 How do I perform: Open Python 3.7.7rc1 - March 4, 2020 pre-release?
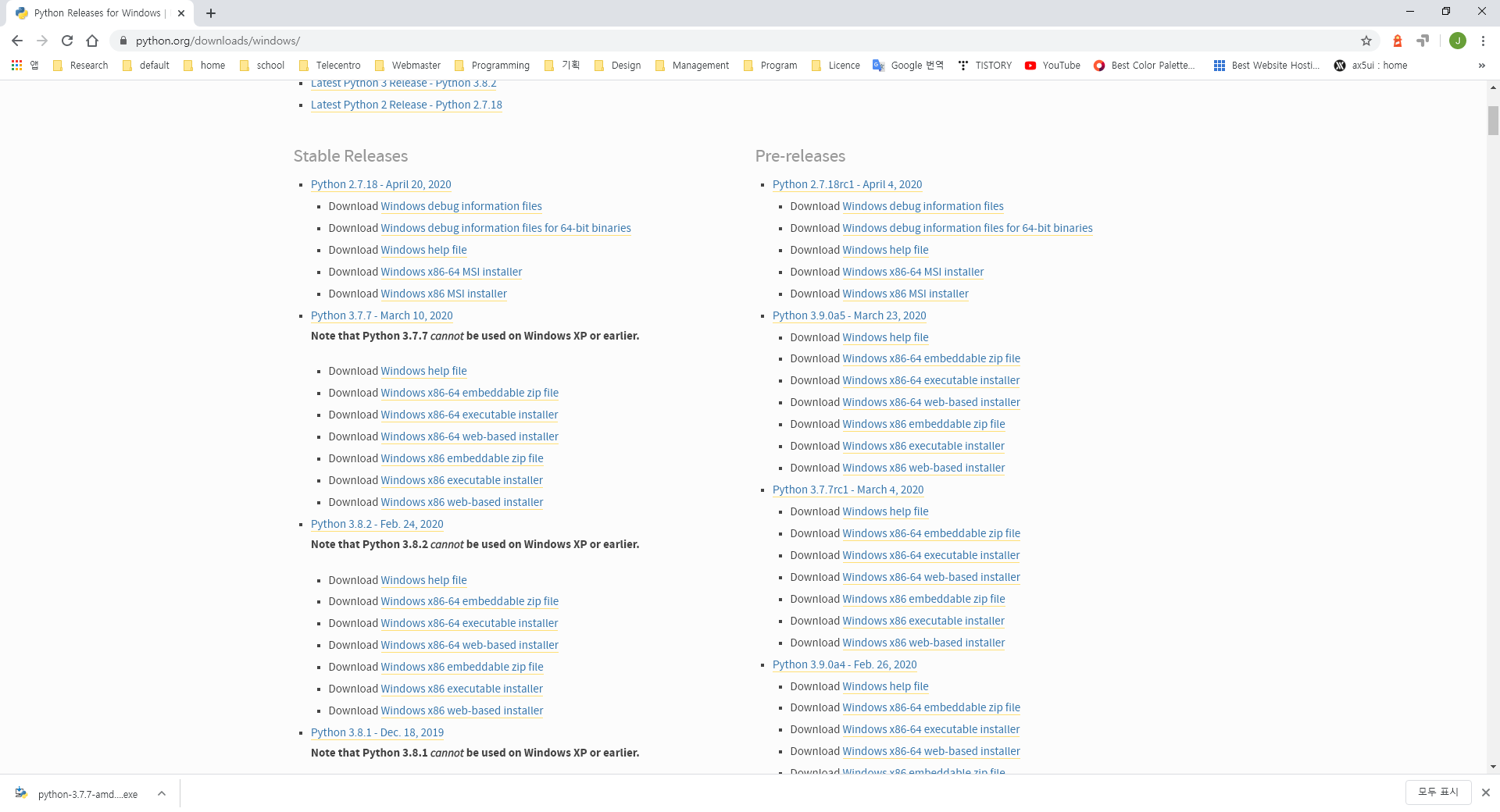848,490
